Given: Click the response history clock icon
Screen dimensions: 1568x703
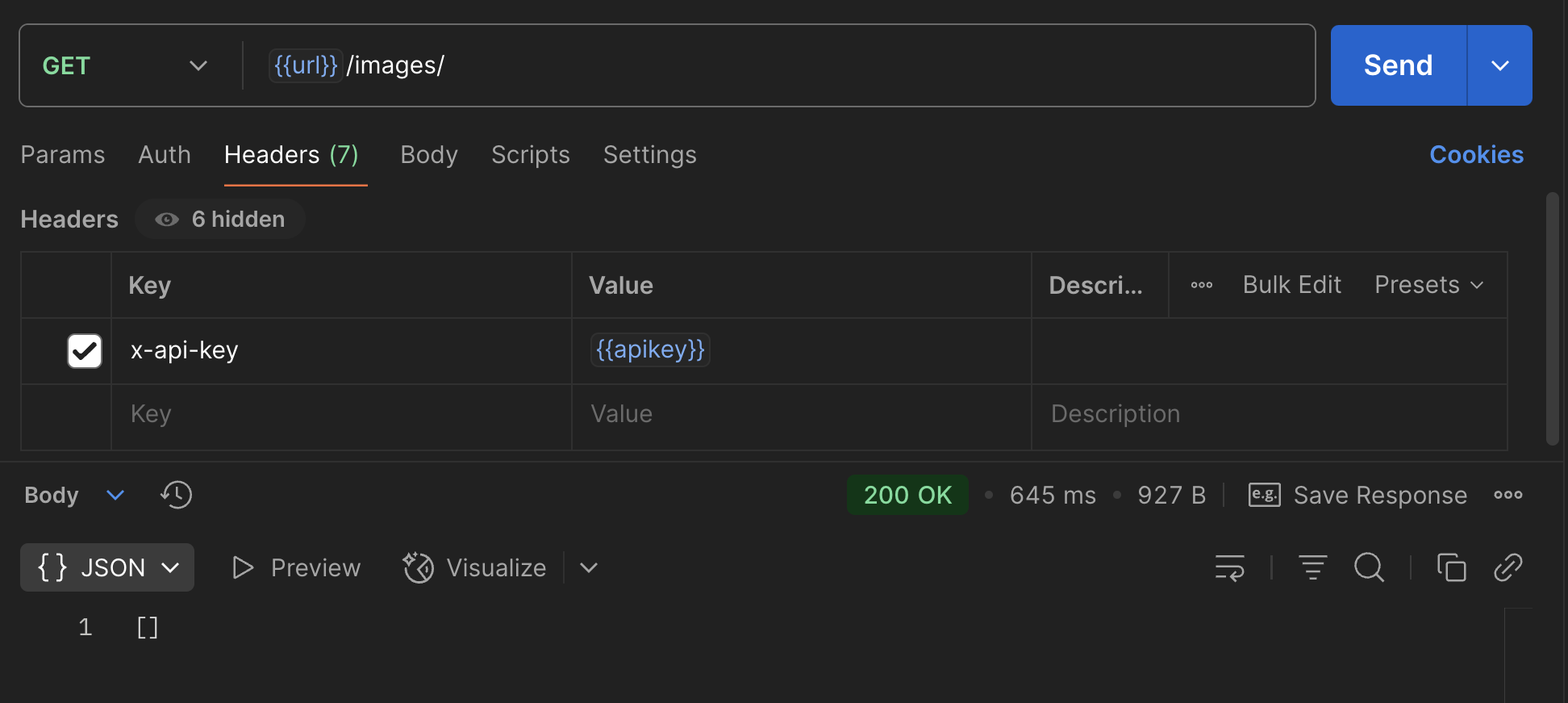Looking at the screenshot, I should (x=176, y=495).
